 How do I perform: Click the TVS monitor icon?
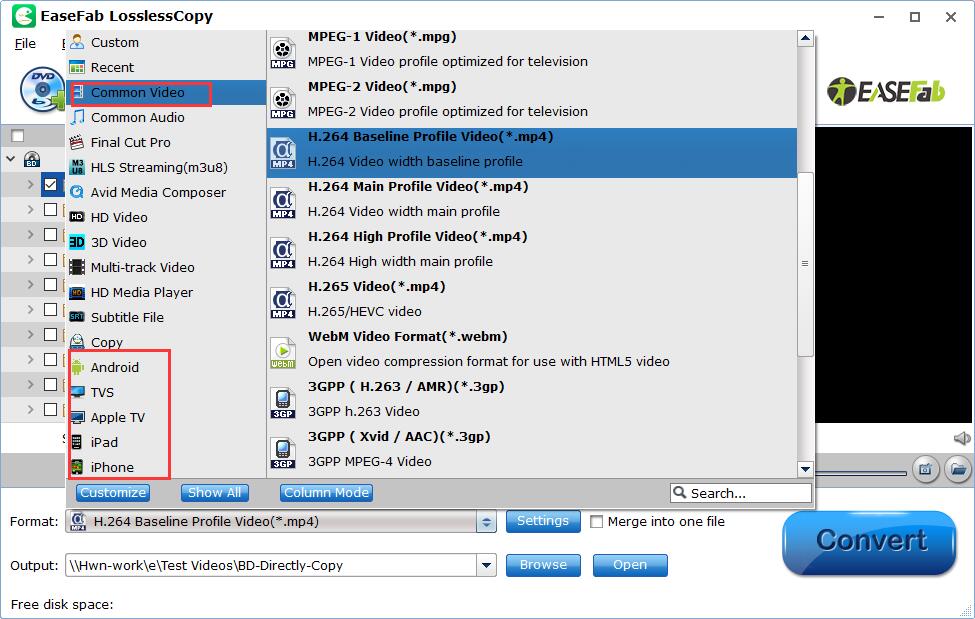[76, 392]
